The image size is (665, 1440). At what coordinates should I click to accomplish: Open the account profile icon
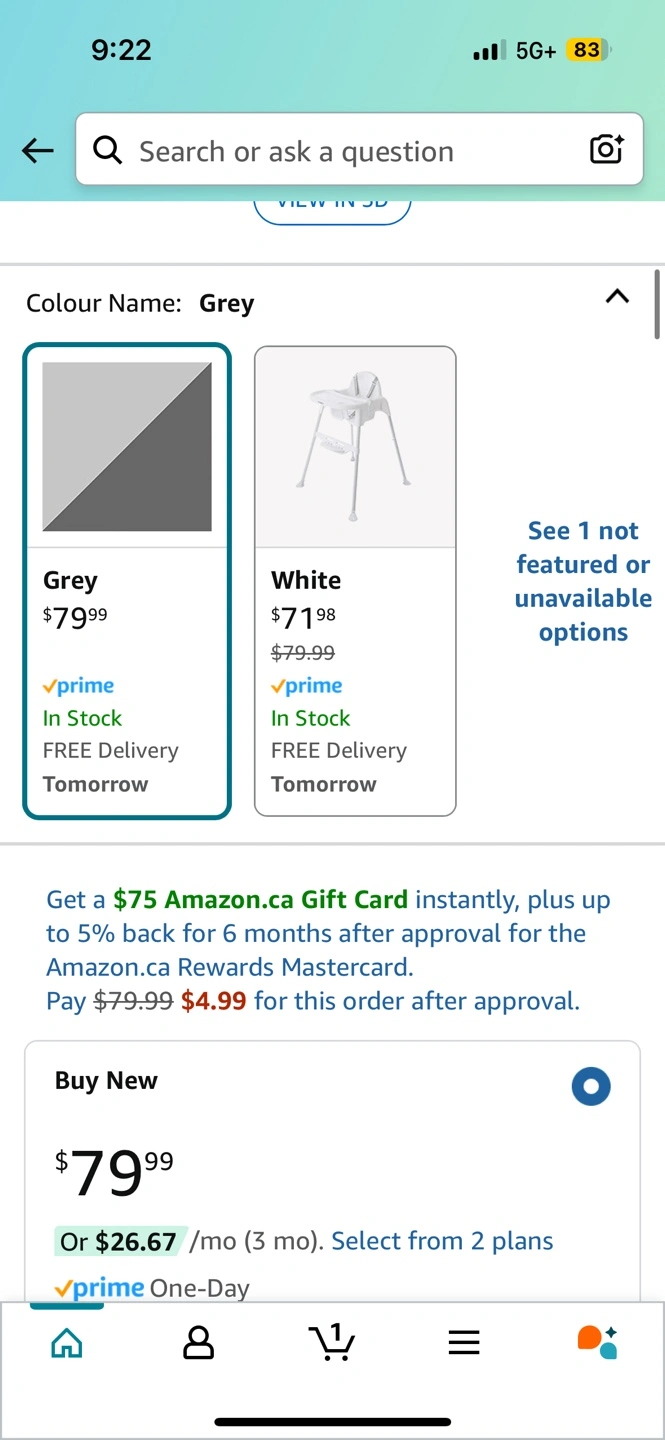point(199,1343)
